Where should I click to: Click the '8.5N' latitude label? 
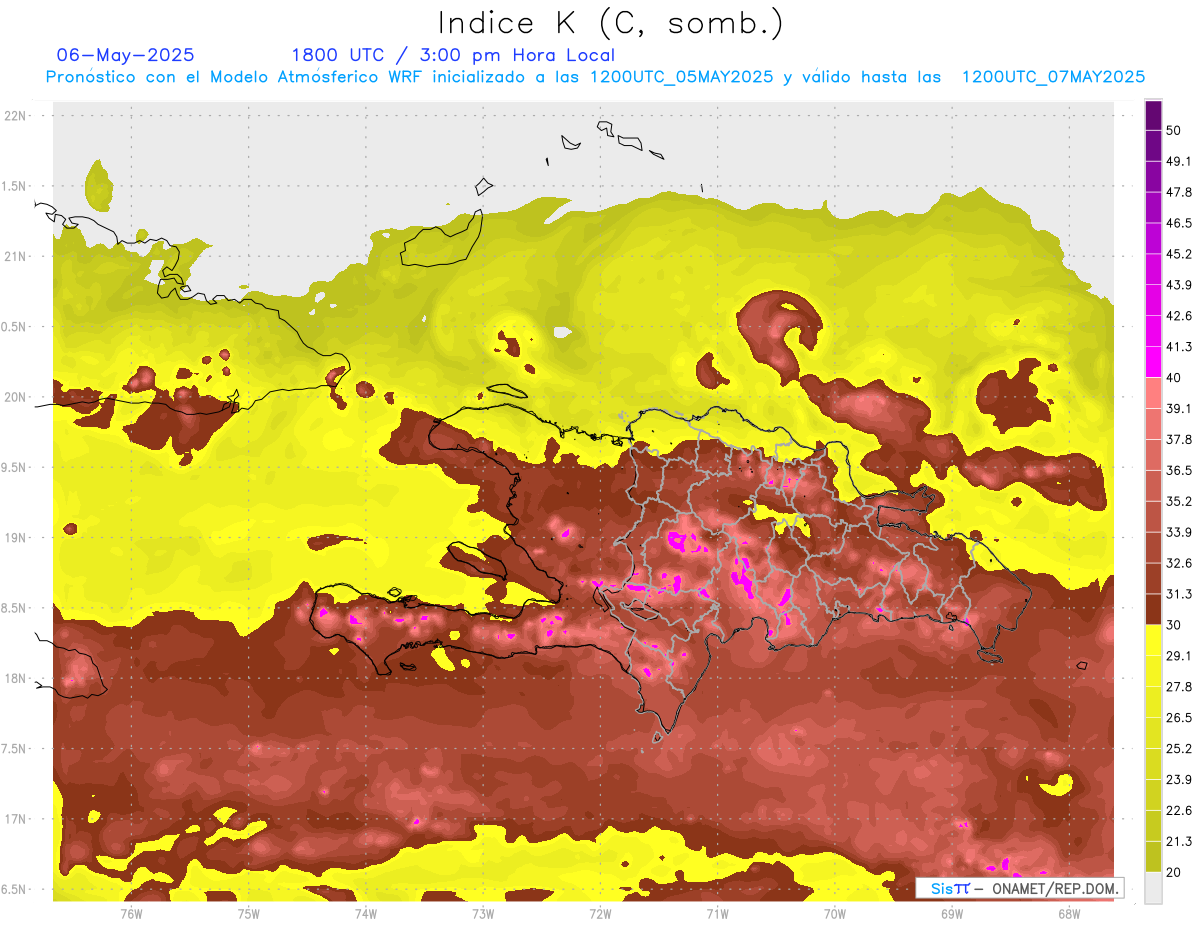point(15,608)
